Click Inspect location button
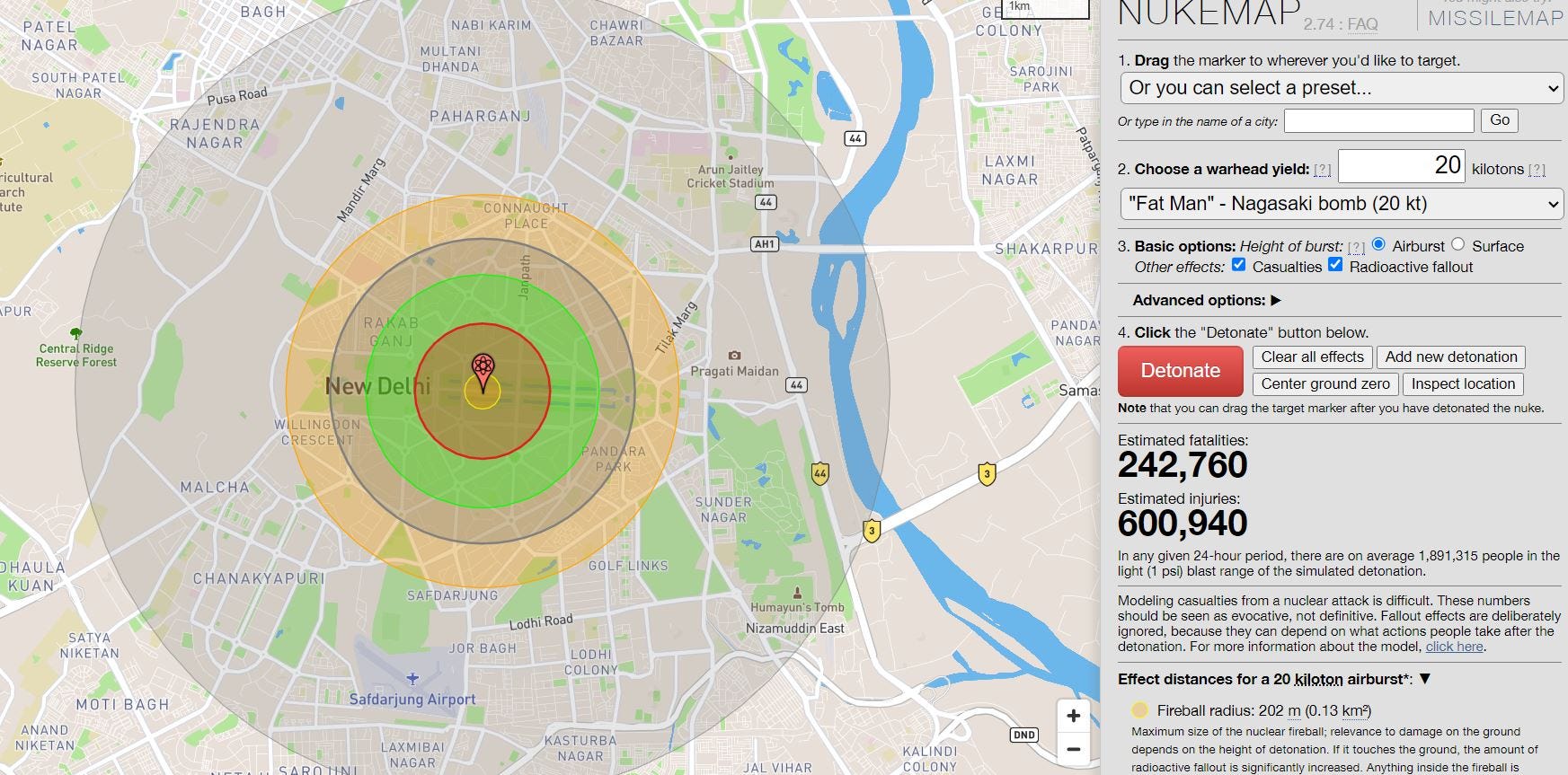This screenshot has height=775, width=1568. pos(1463,384)
